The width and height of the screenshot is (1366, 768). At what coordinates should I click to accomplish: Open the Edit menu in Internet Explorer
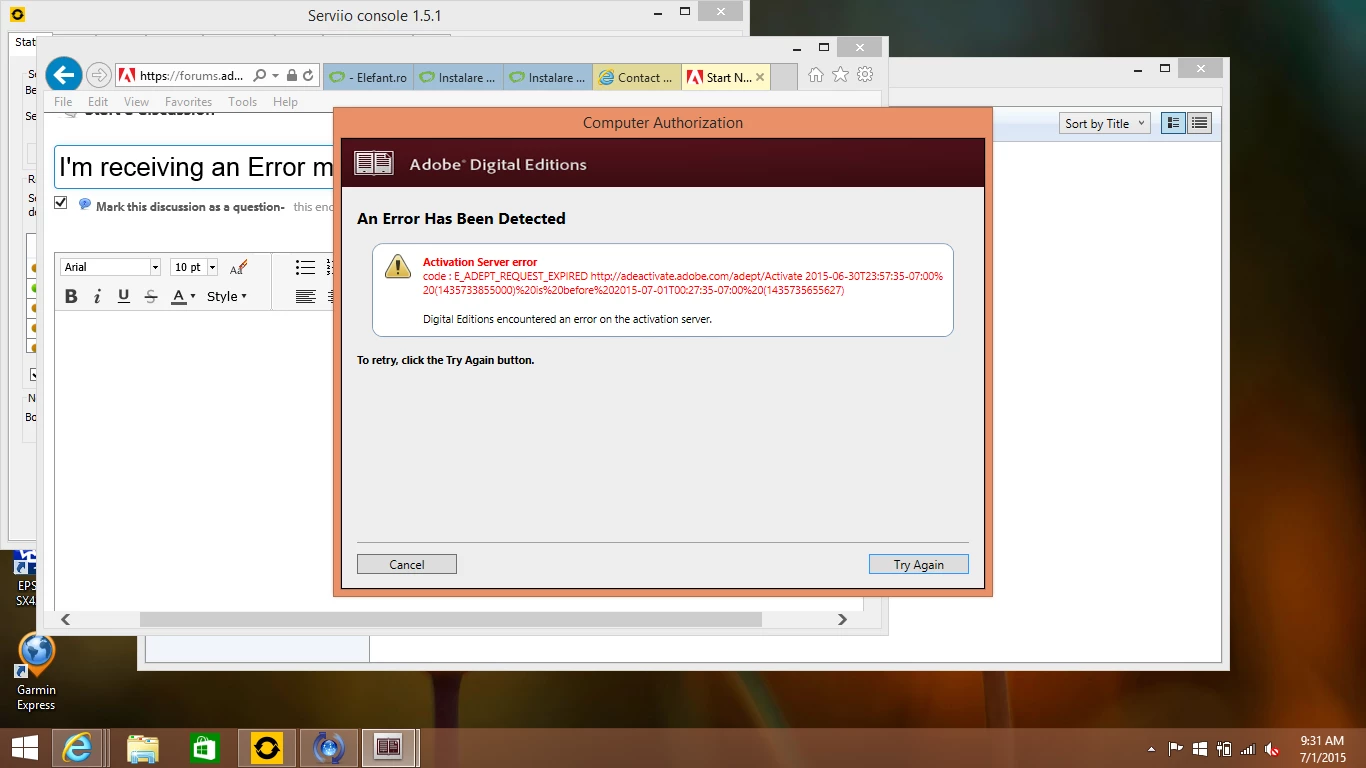[98, 102]
